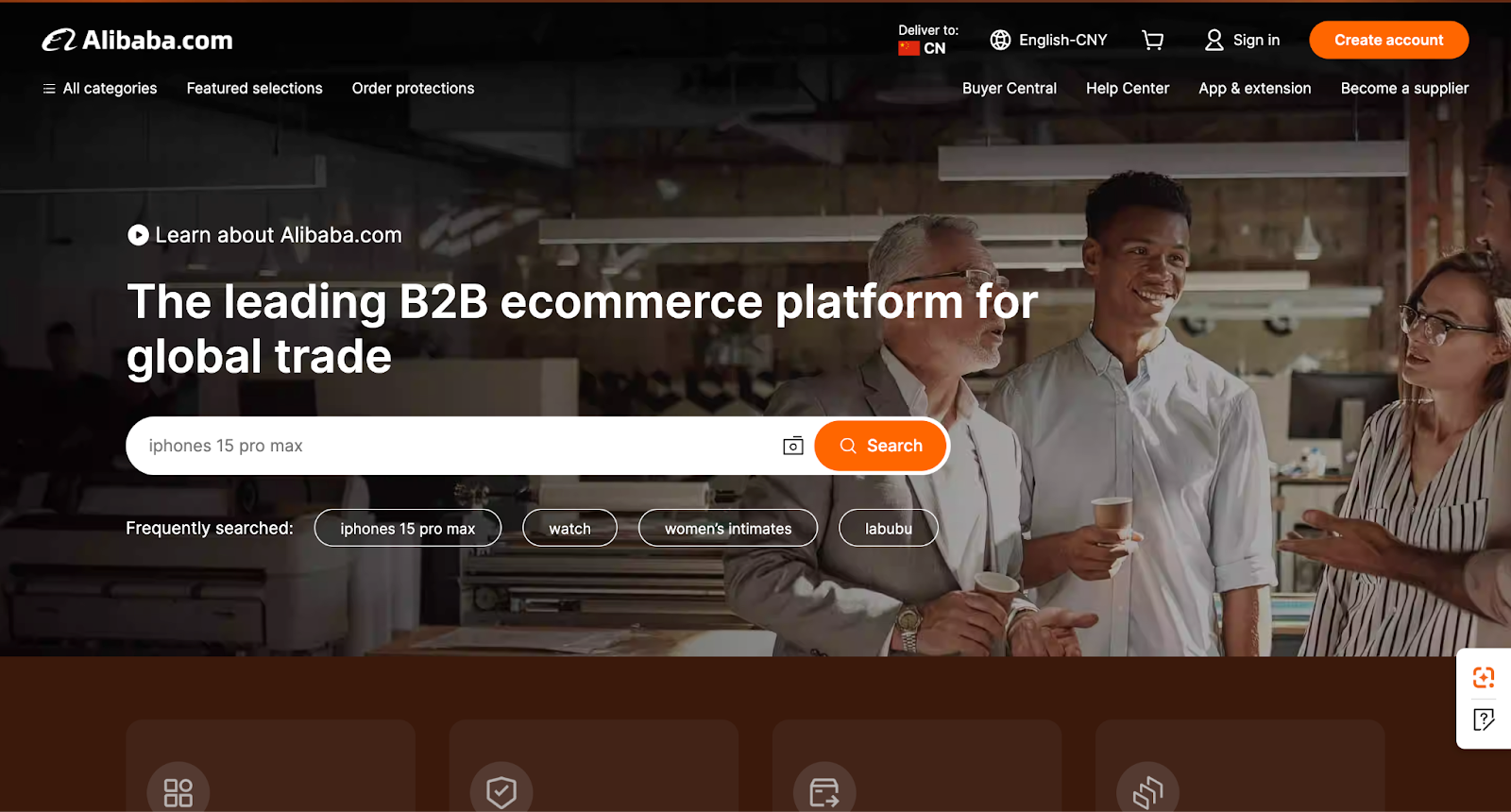
Task: Go to Buyer Central
Action: 1009,89
